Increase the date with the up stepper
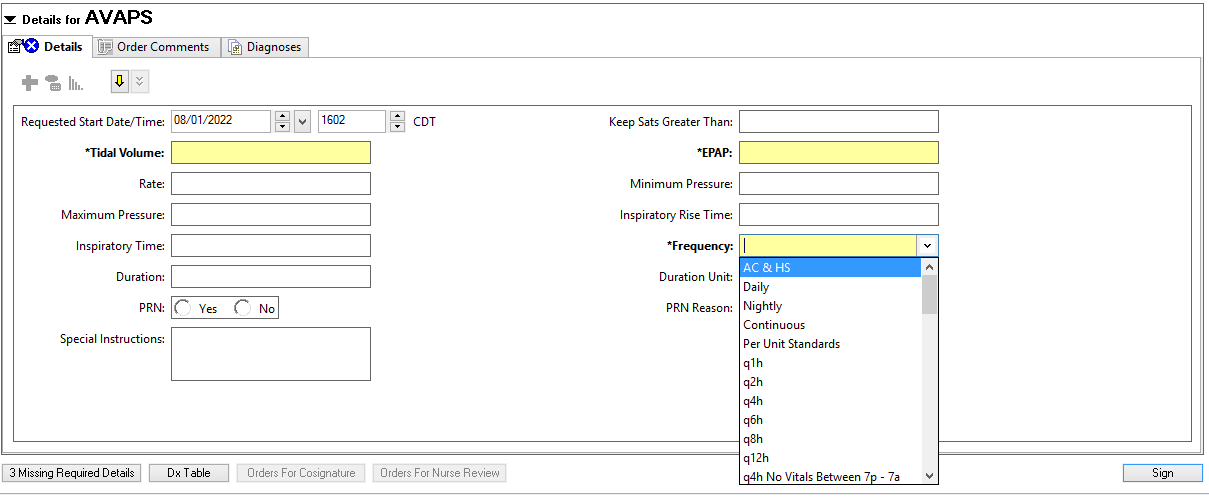Screen dimensions: 1209x500 pos(282,116)
